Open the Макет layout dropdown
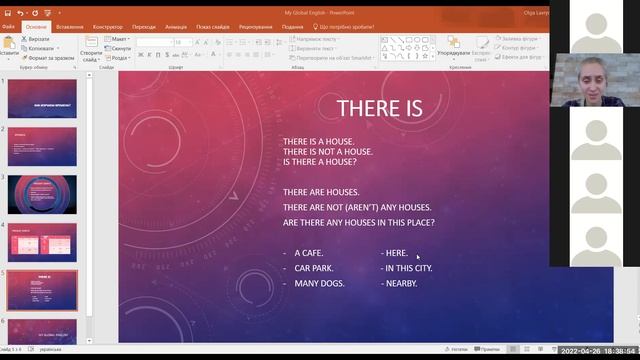The height and width of the screenshot is (360, 640). (x=117, y=39)
